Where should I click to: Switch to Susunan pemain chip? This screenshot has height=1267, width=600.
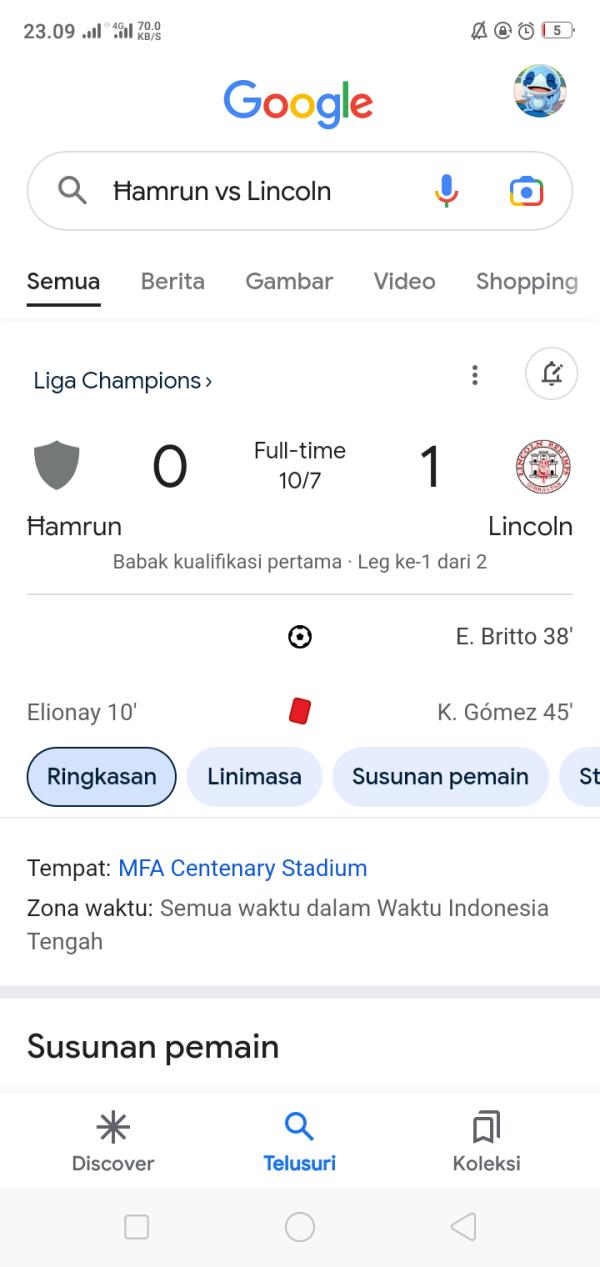[440, 776]
